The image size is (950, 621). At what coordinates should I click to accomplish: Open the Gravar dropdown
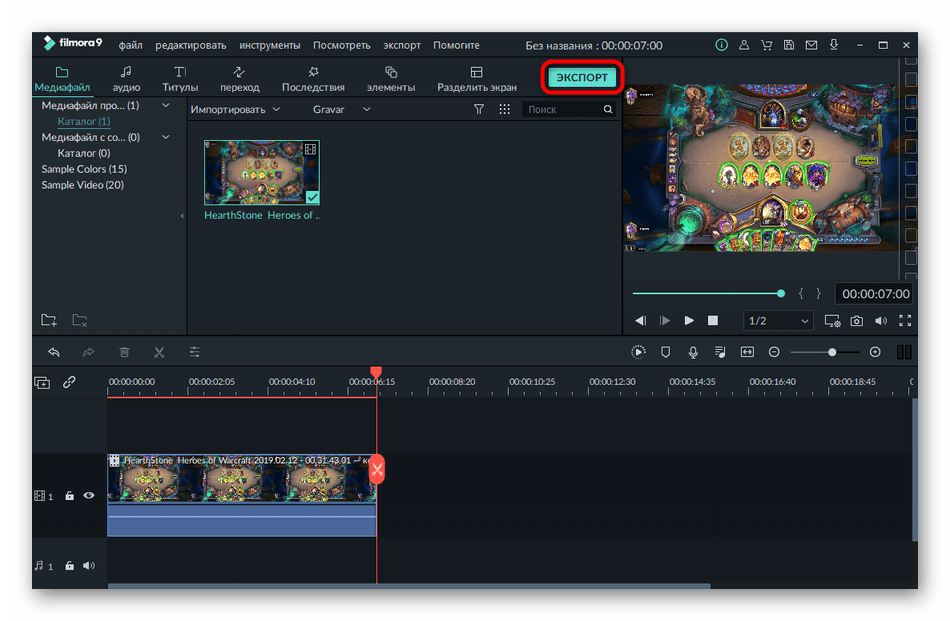(341, 109)
